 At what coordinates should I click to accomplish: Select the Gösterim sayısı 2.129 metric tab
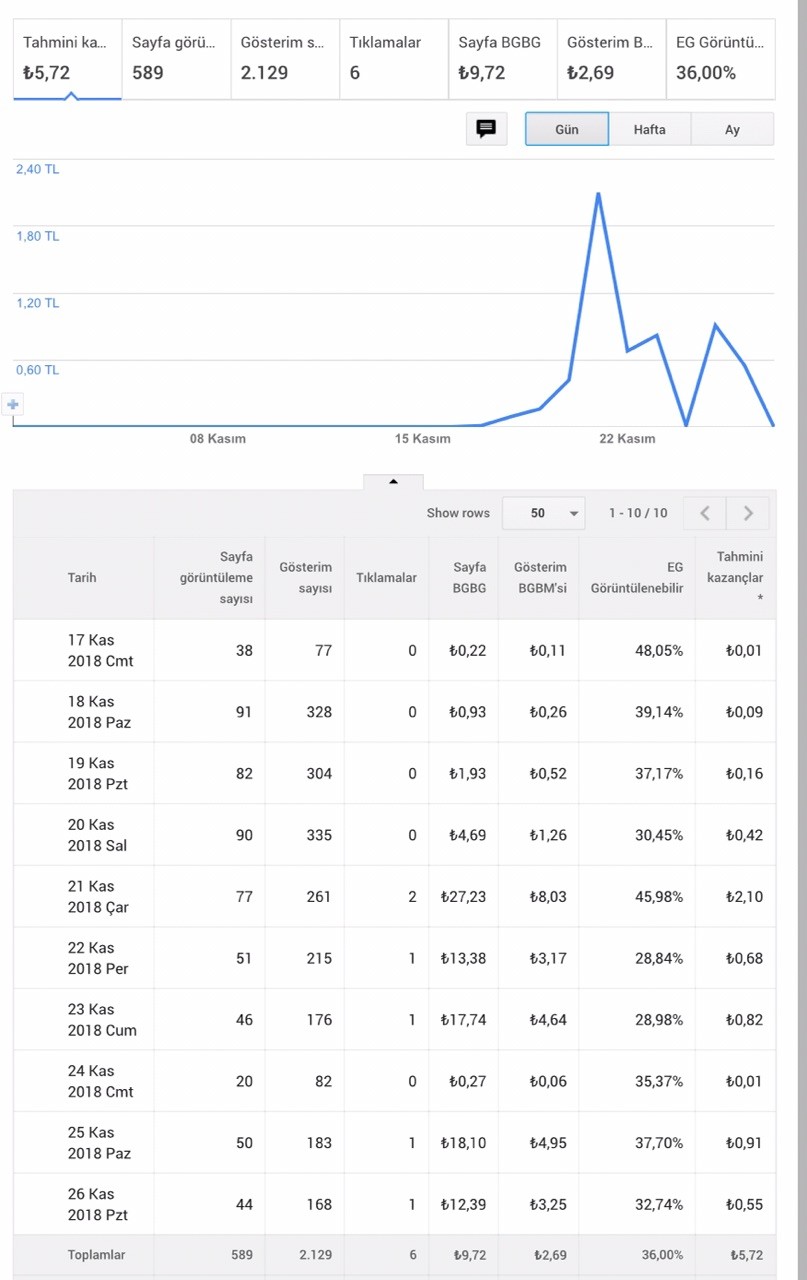pos(285,58)
